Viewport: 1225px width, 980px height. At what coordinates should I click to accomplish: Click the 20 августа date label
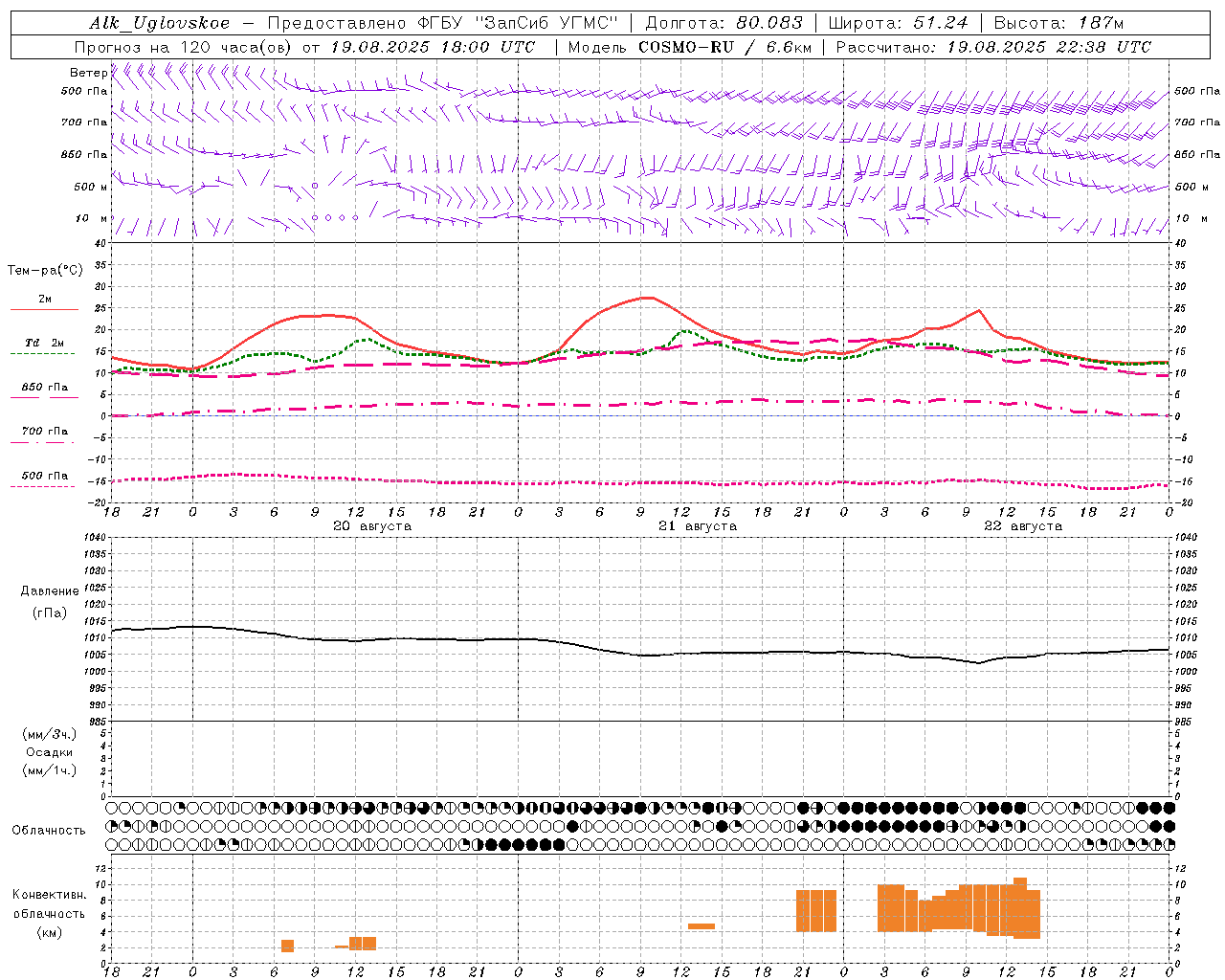tap(372, 526)
